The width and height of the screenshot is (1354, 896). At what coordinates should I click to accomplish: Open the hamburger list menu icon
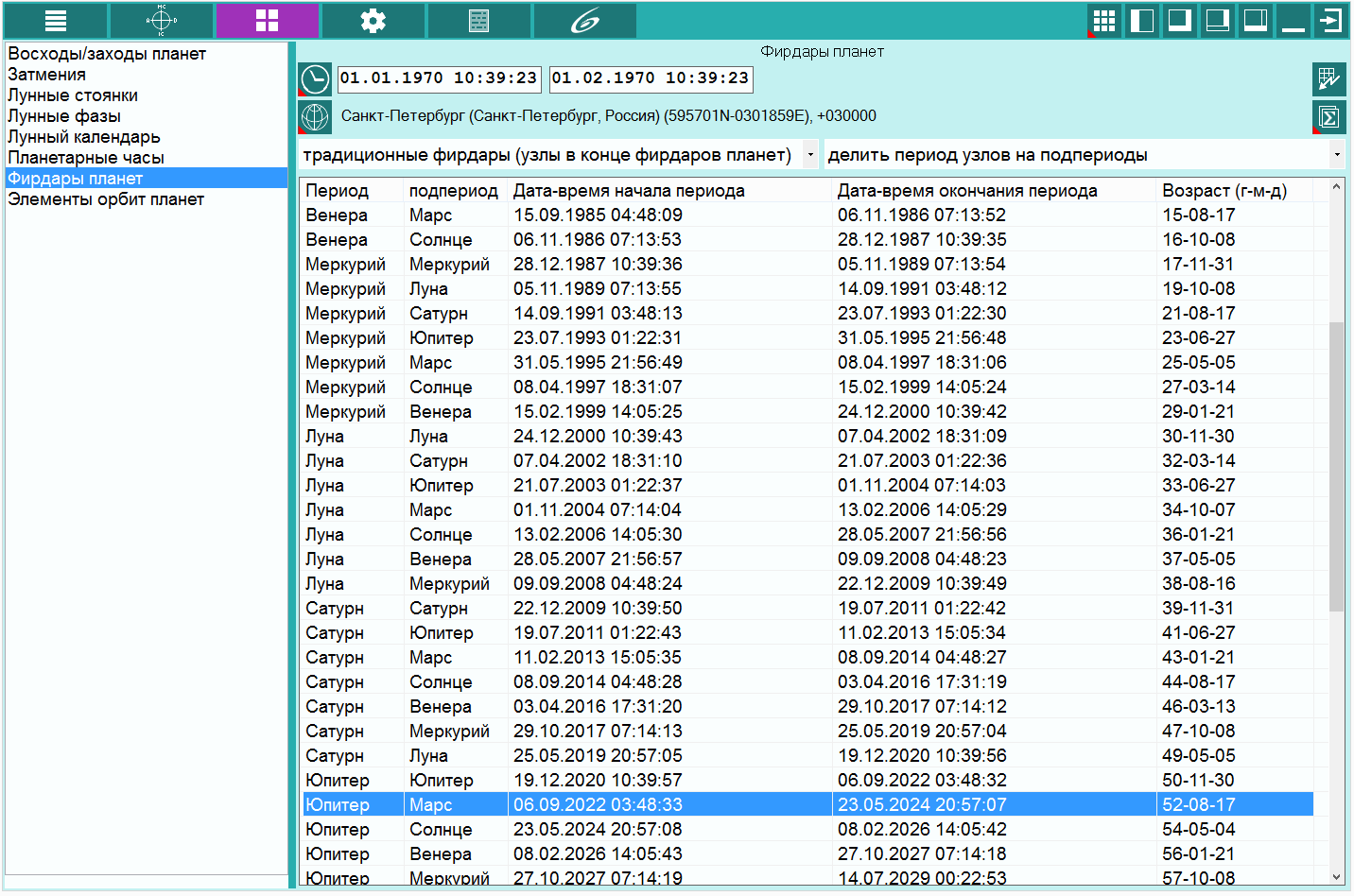[55, 21]
